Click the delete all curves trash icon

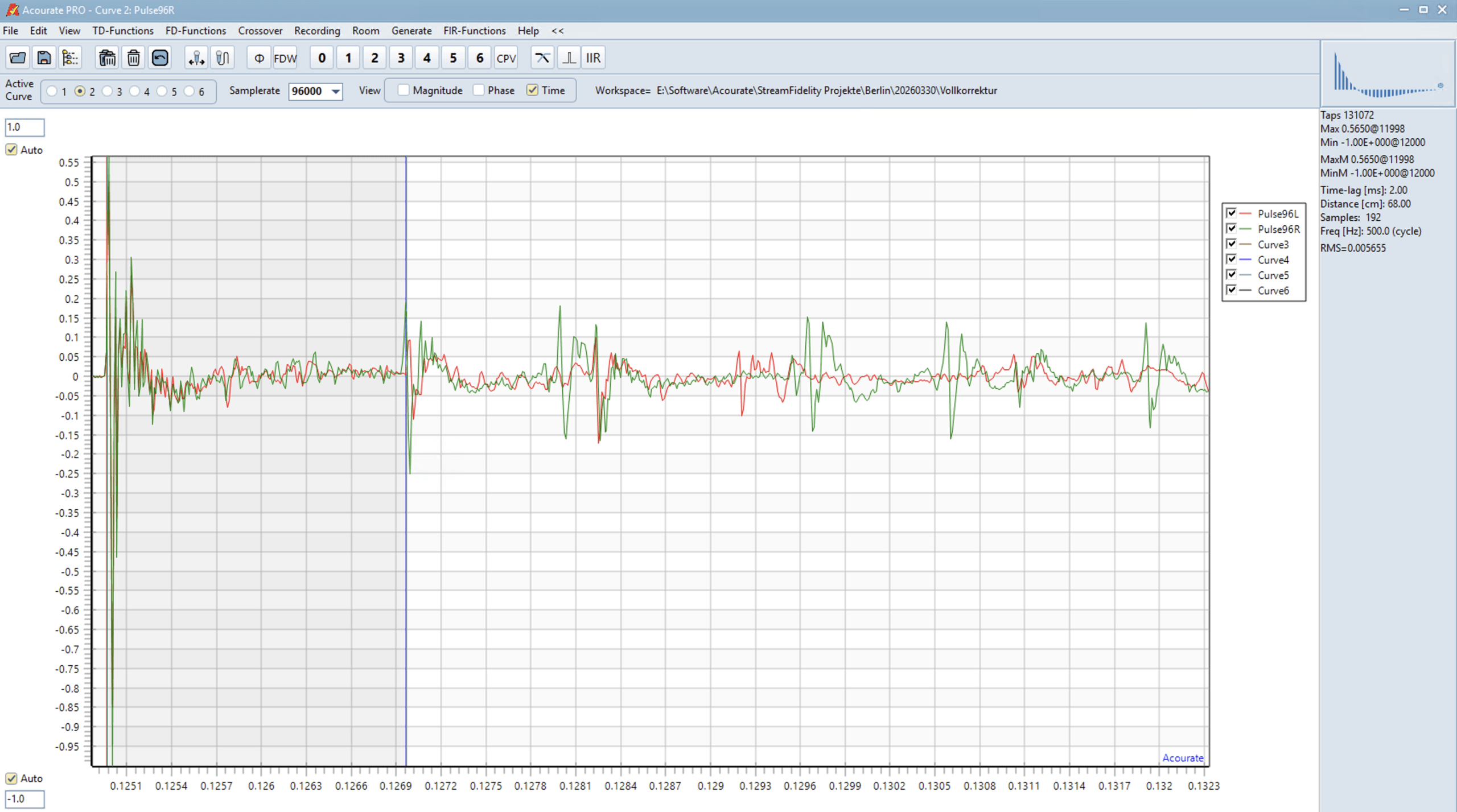point(107,58)
